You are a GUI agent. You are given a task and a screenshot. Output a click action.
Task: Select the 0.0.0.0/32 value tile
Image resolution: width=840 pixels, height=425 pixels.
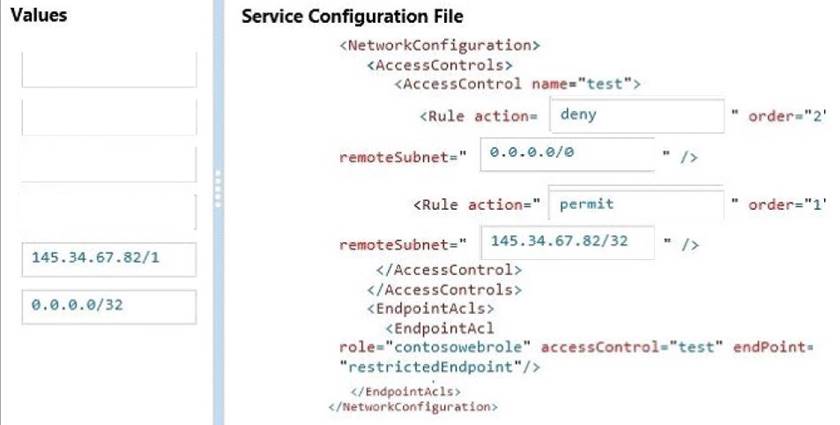(x=109, y=306)
